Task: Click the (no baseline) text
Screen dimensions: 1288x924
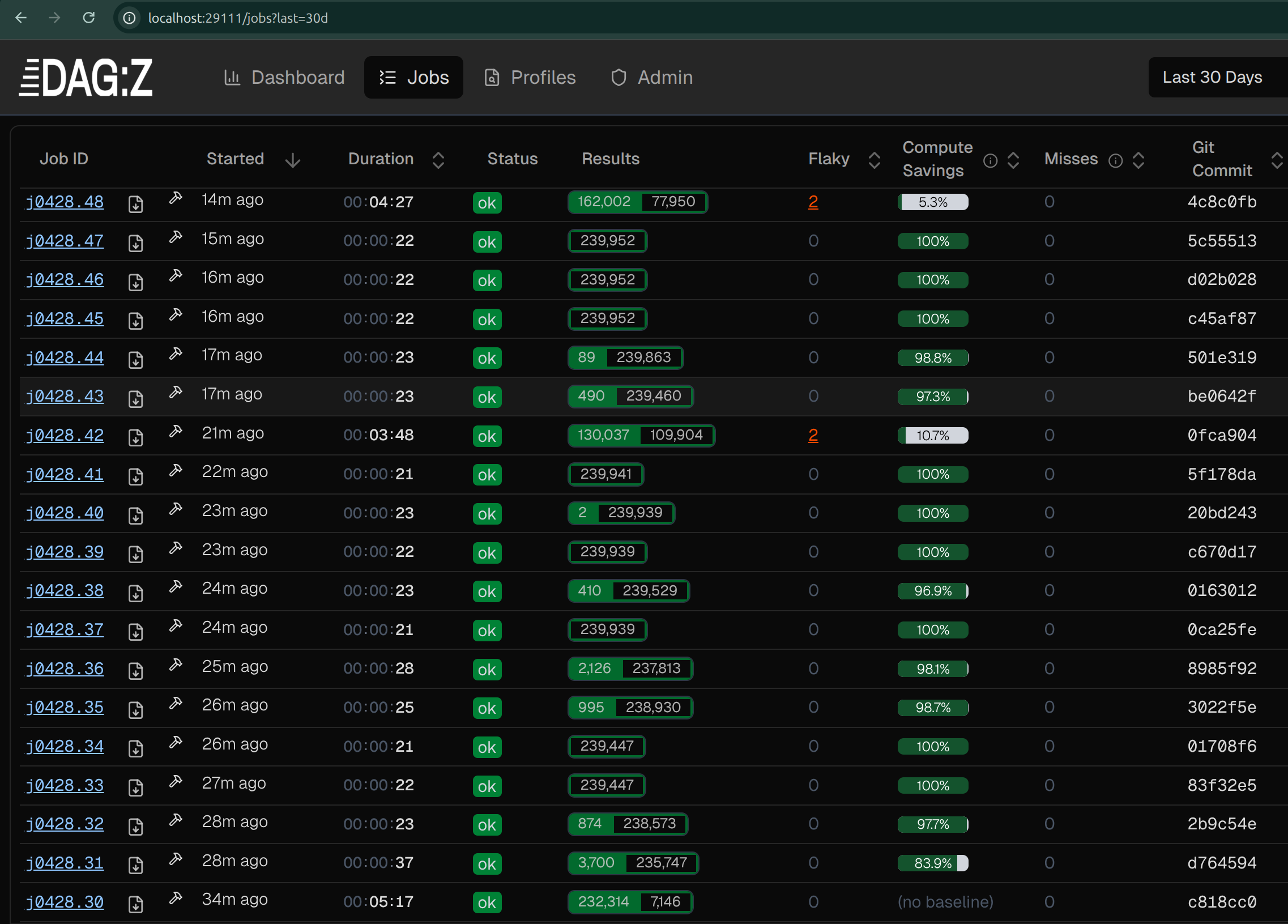Action: tap(945, 902)
